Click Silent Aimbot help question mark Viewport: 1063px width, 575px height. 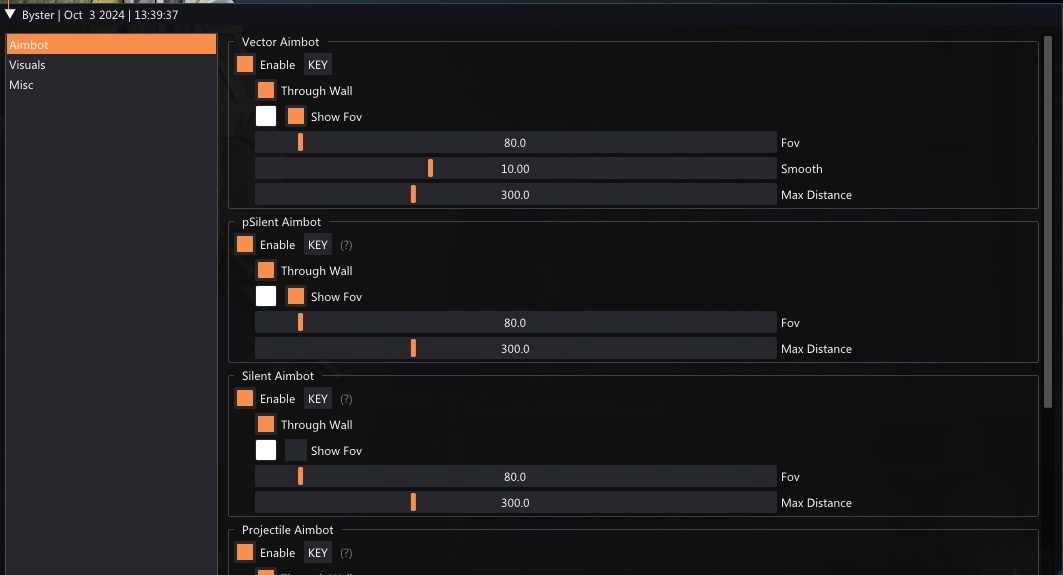pyautogui.click(x=346, y=399)
